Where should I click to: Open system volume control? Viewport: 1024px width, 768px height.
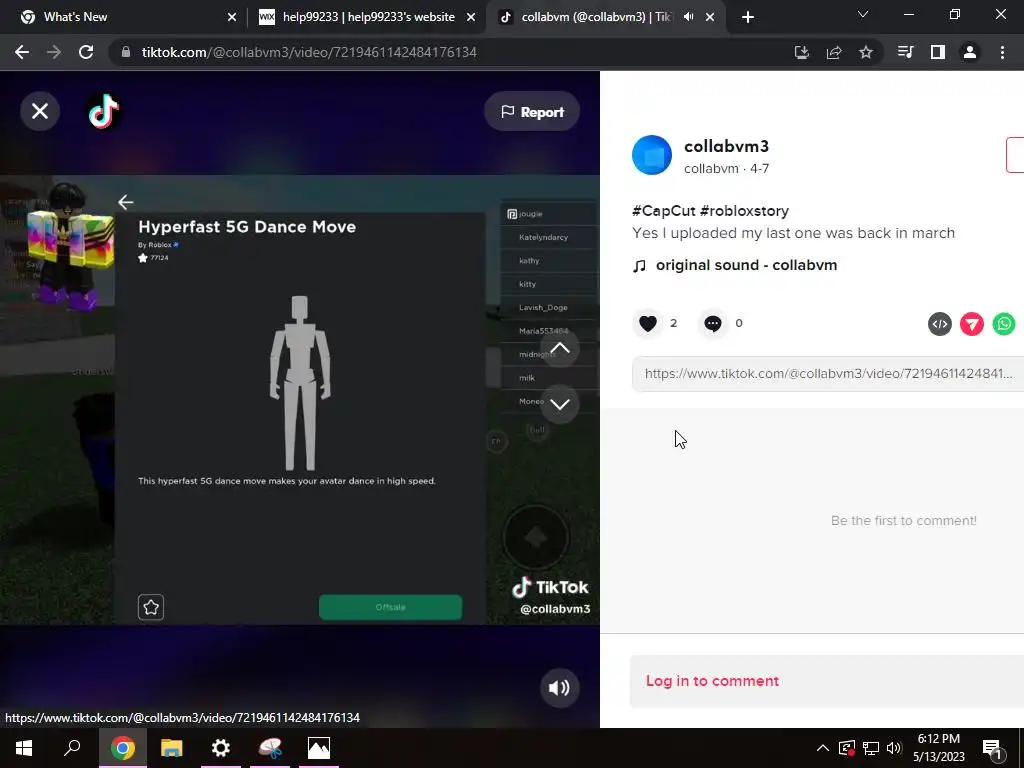pyautogui.click(x=894, y=748)
